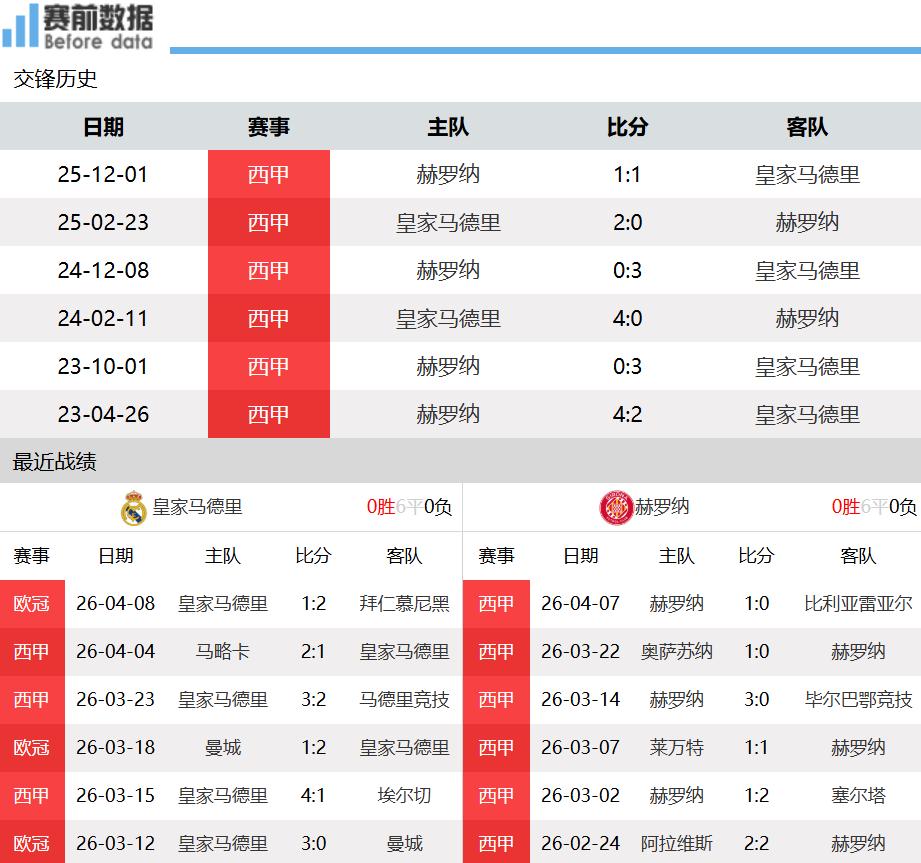Select the 欧冠 badge for 26-03-12 match
The height and width of the screenshot is (863, 921).
pos(32,843)
